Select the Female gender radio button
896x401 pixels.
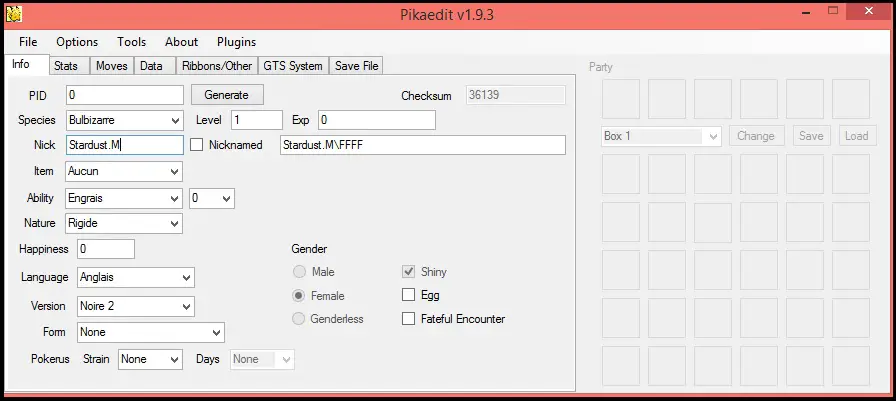click(x=298, y=296)
